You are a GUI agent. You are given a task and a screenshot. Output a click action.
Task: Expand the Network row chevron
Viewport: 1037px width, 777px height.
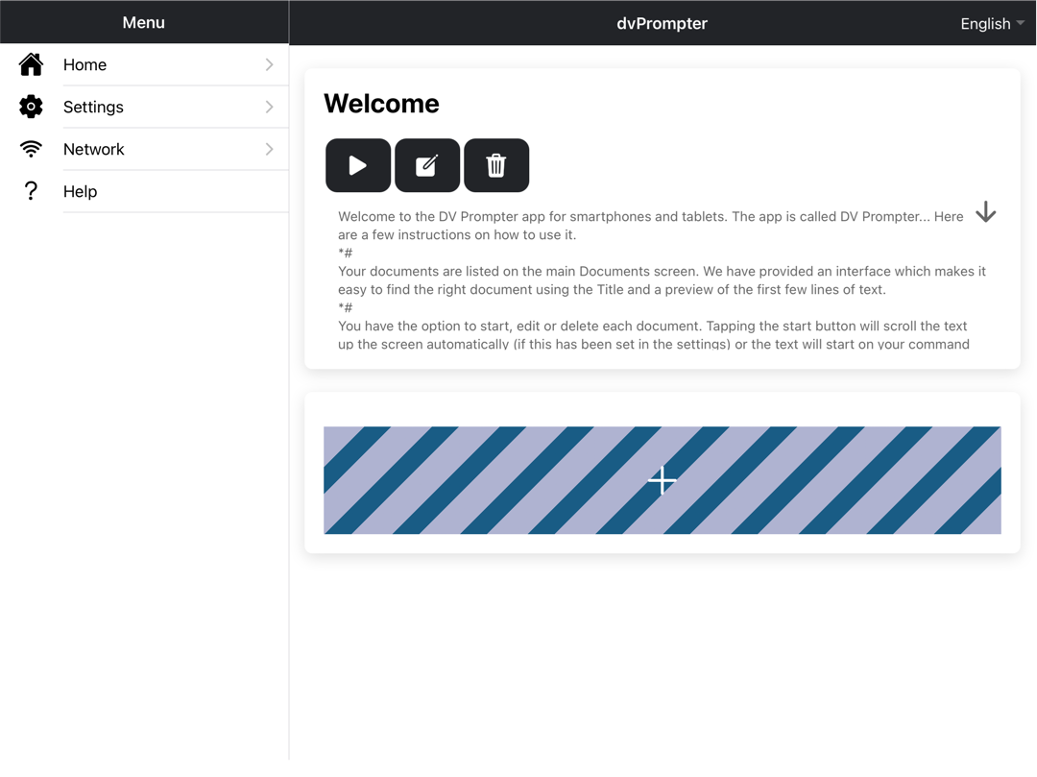point(269,149)
